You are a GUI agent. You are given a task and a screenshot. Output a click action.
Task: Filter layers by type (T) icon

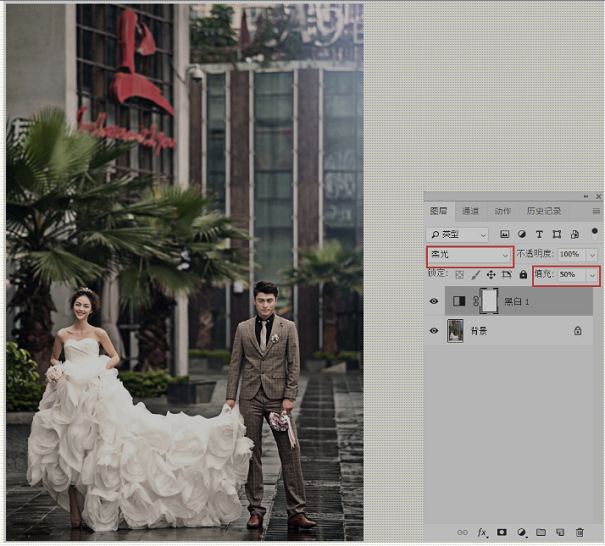539,234
